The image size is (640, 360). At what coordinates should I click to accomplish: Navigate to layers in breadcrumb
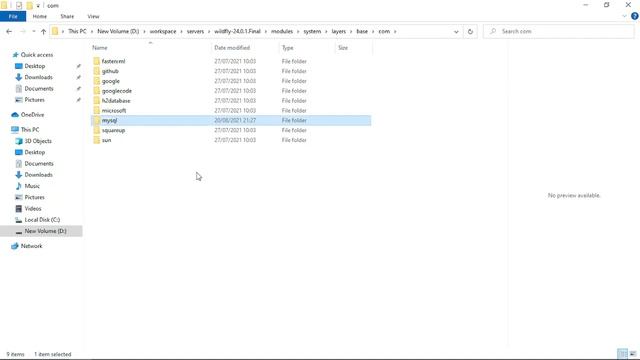point(338,31)
